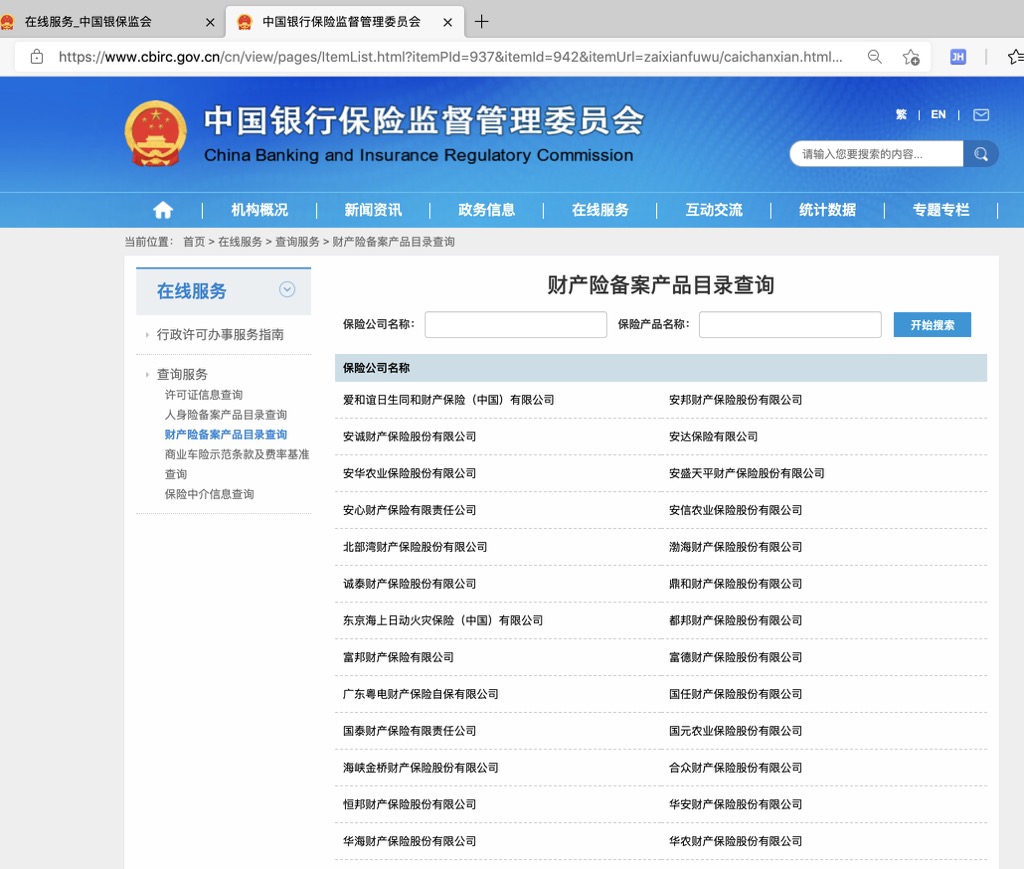Close the 在线服务_中国银保监会 tab
1024x869 pixels.
[x=210, y=22]
